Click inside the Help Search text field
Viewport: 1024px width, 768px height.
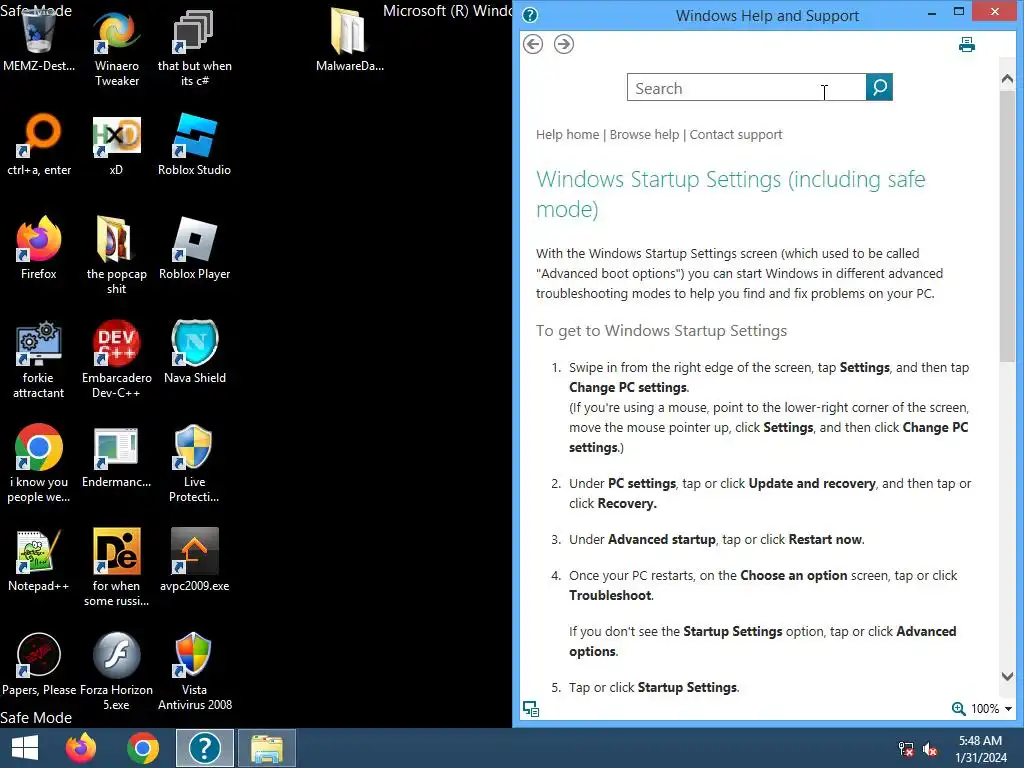point(746,88)
